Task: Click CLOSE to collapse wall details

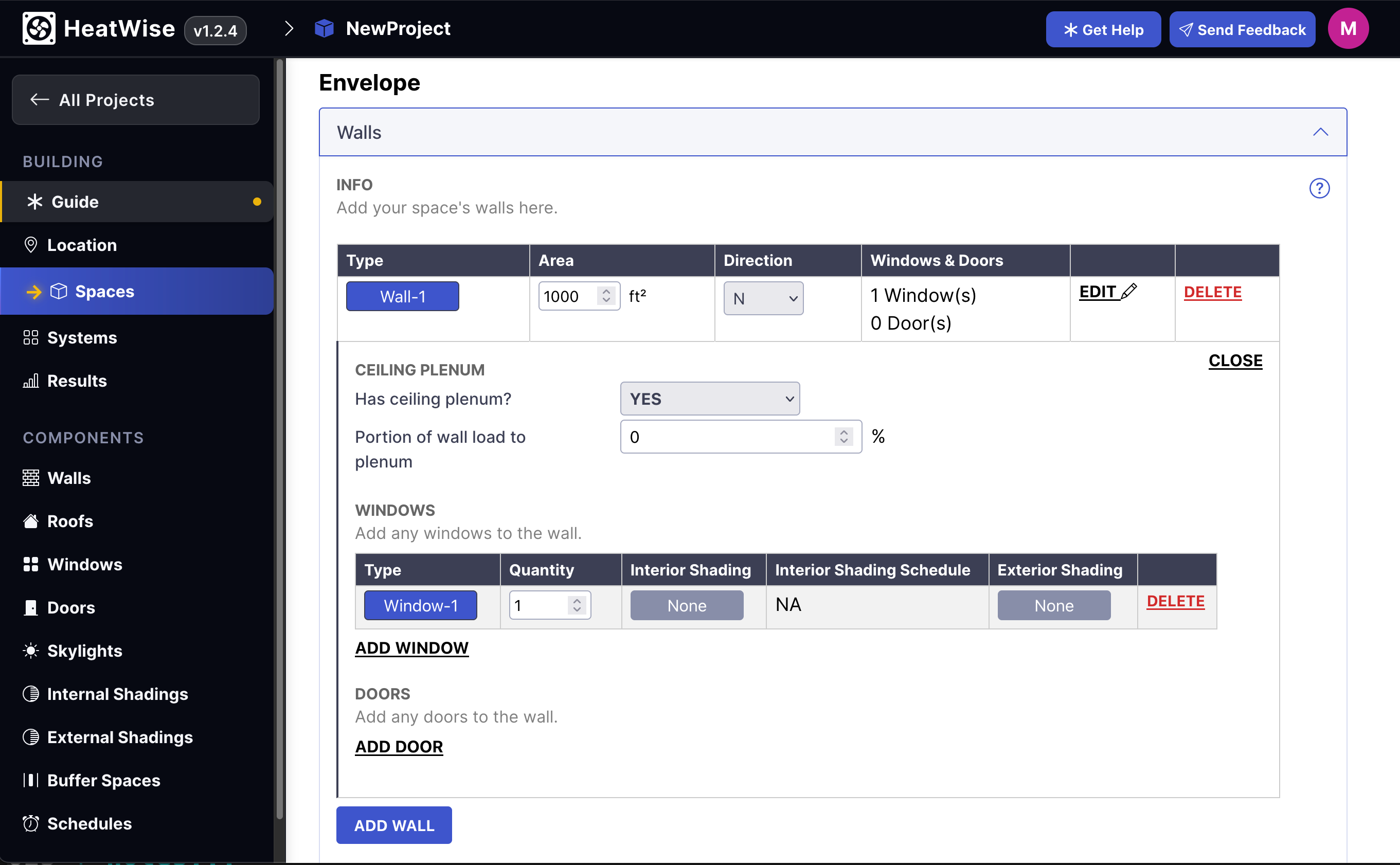Action: coord(1235,361)
